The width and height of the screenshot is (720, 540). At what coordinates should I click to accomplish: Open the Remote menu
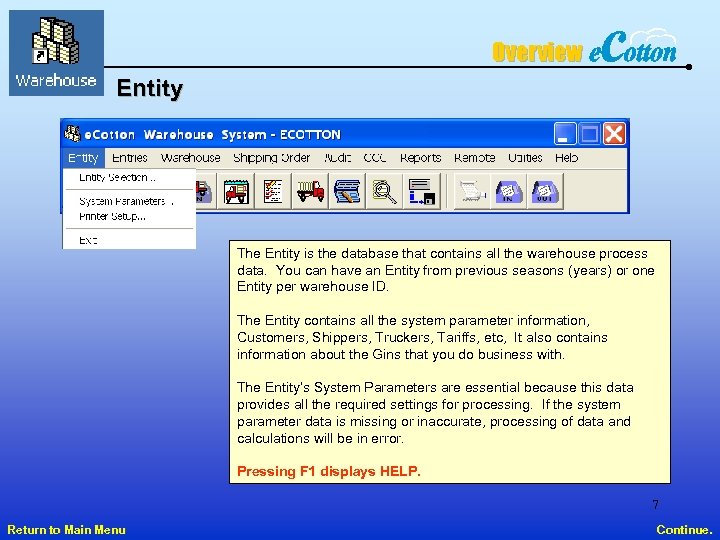[x=474, y=158]
